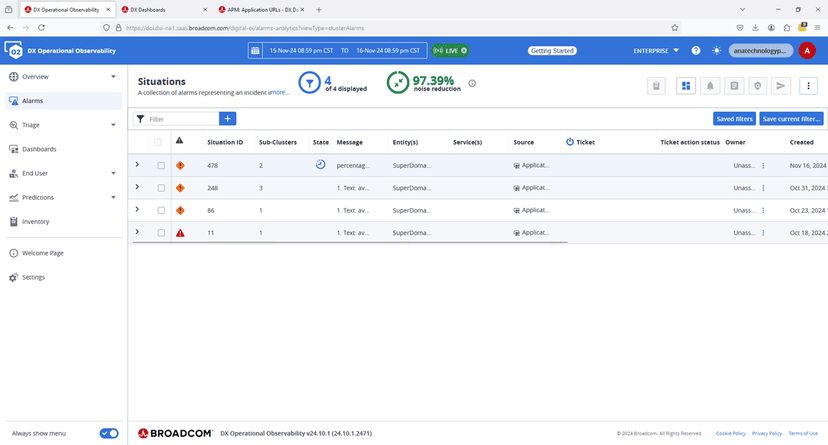Open the ENTERPRISE dropdown
The image size is (828, 445).
click(x=656, y=50)
